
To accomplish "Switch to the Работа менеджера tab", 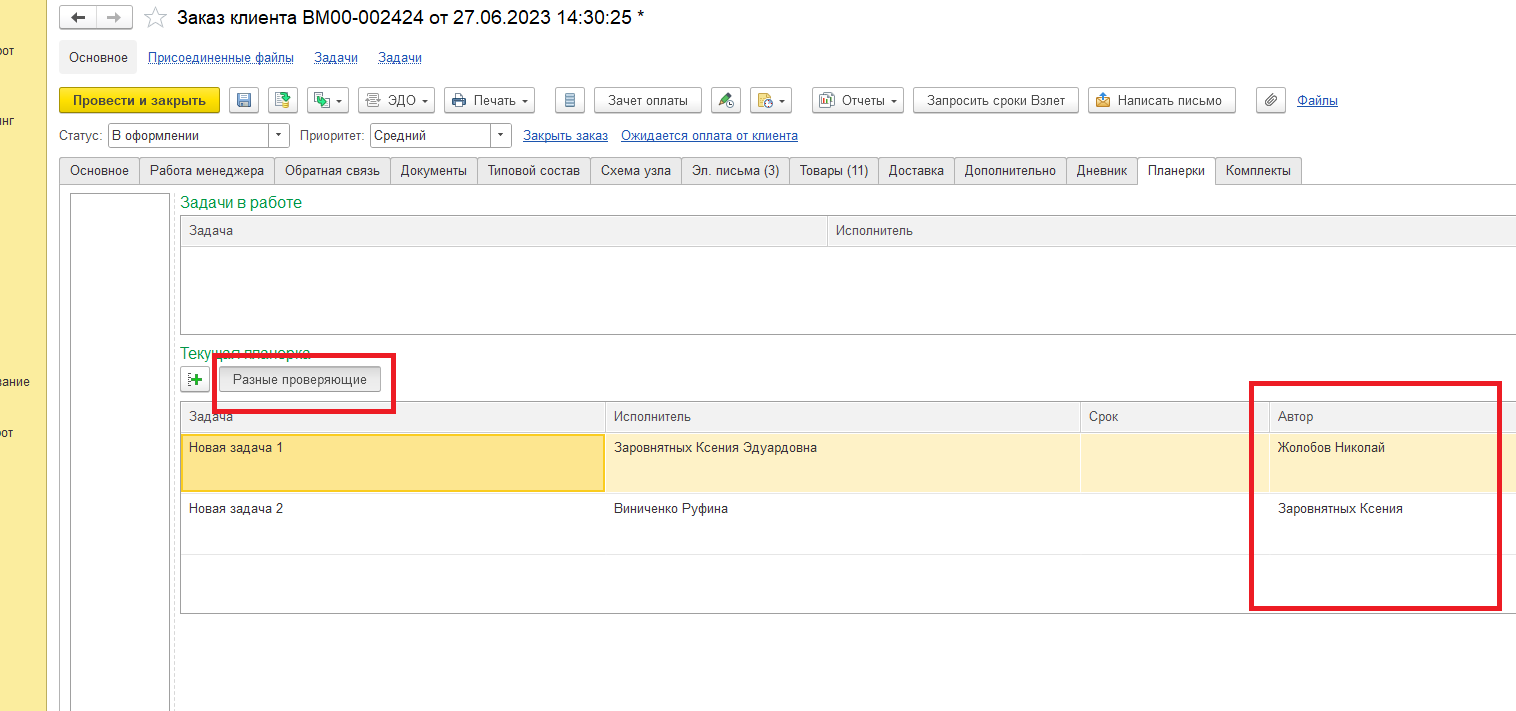I will coord(207,171).
